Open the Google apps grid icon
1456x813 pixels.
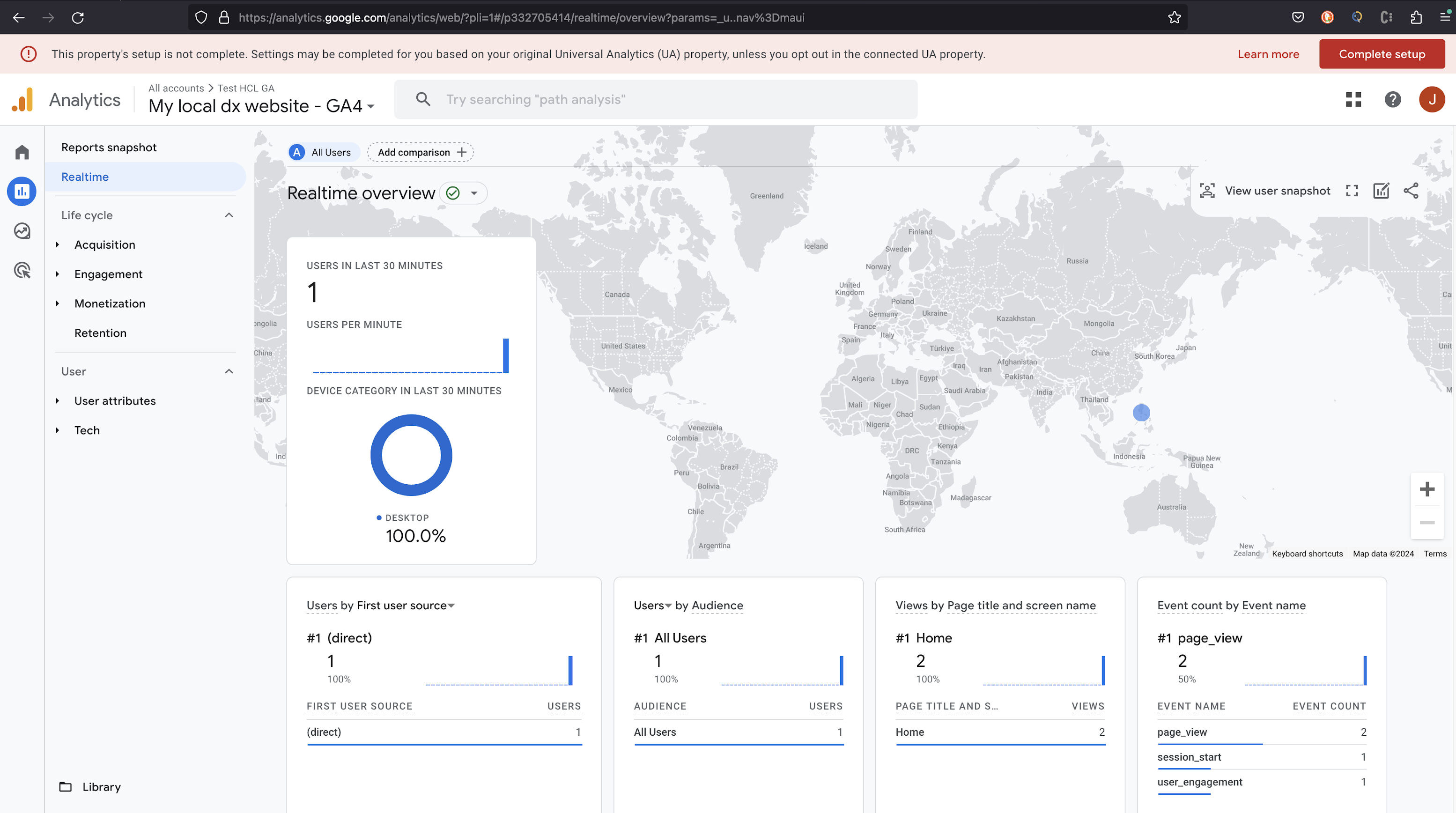(x=1353, y=99)
